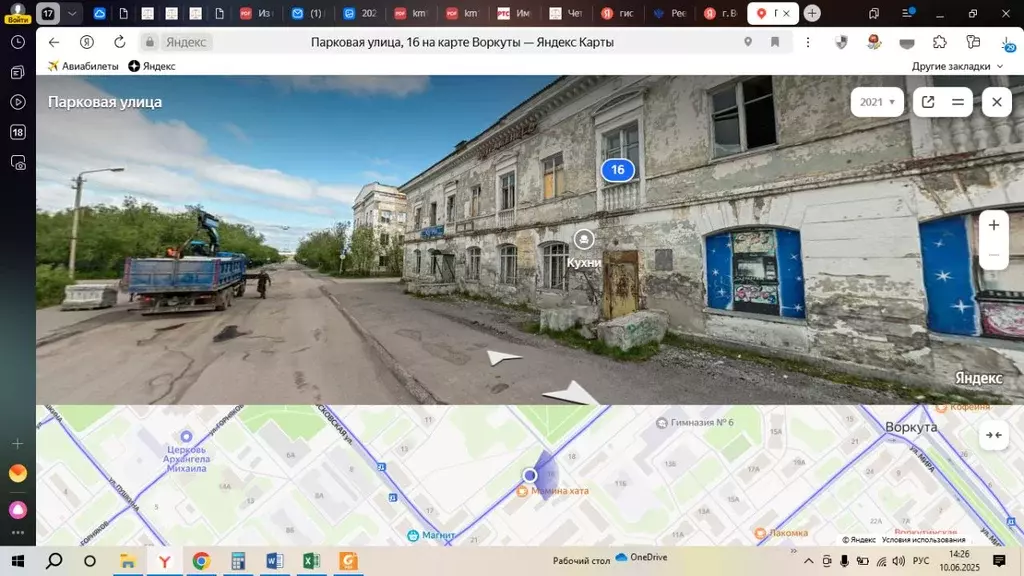
Task: Click the location pin icon in address bar
Action: [x=748, y=42]
